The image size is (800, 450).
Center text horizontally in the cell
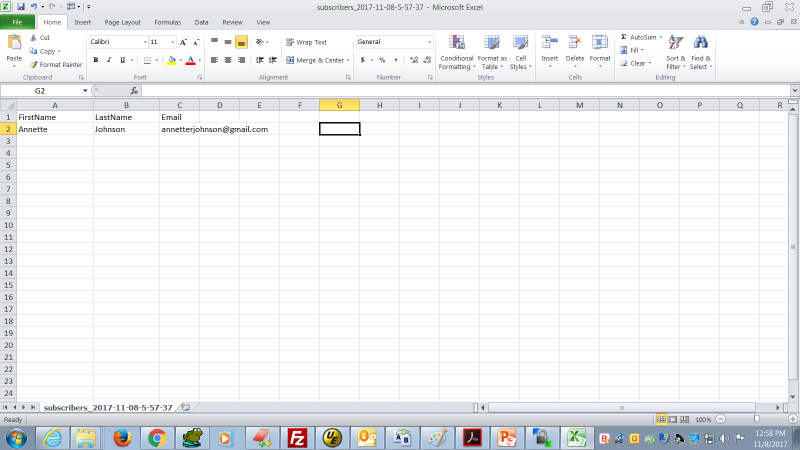[x=228, y=60]
